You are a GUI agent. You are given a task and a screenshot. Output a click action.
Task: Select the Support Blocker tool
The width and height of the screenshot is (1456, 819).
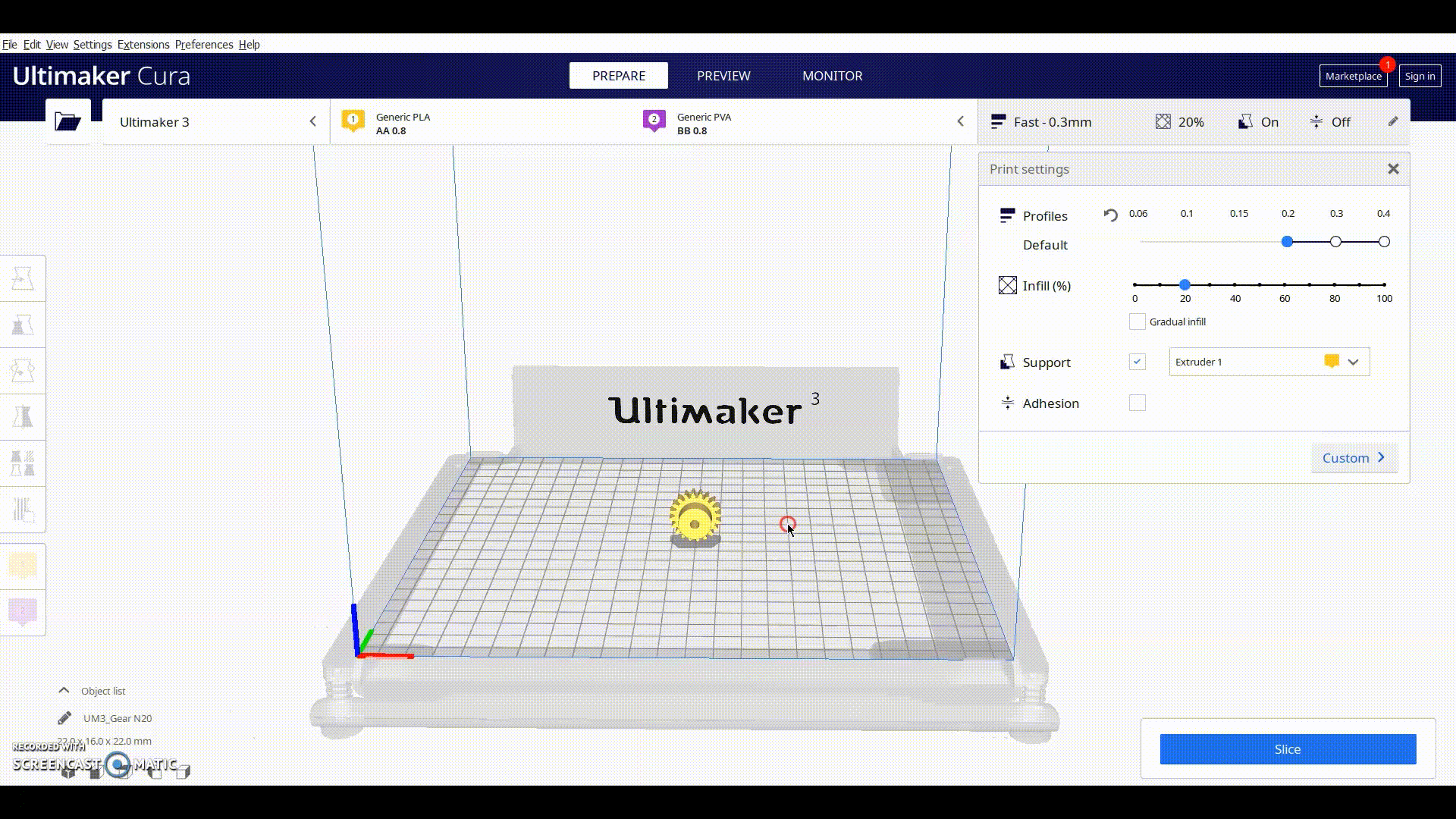point(23,510)
